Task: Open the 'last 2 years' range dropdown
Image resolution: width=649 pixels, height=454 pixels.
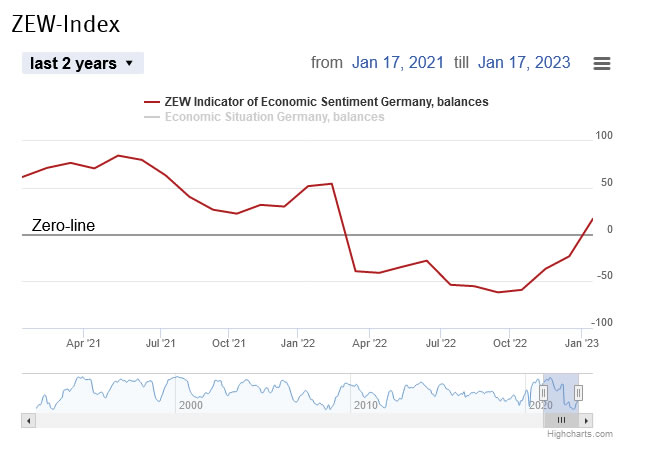Action: 82,63
